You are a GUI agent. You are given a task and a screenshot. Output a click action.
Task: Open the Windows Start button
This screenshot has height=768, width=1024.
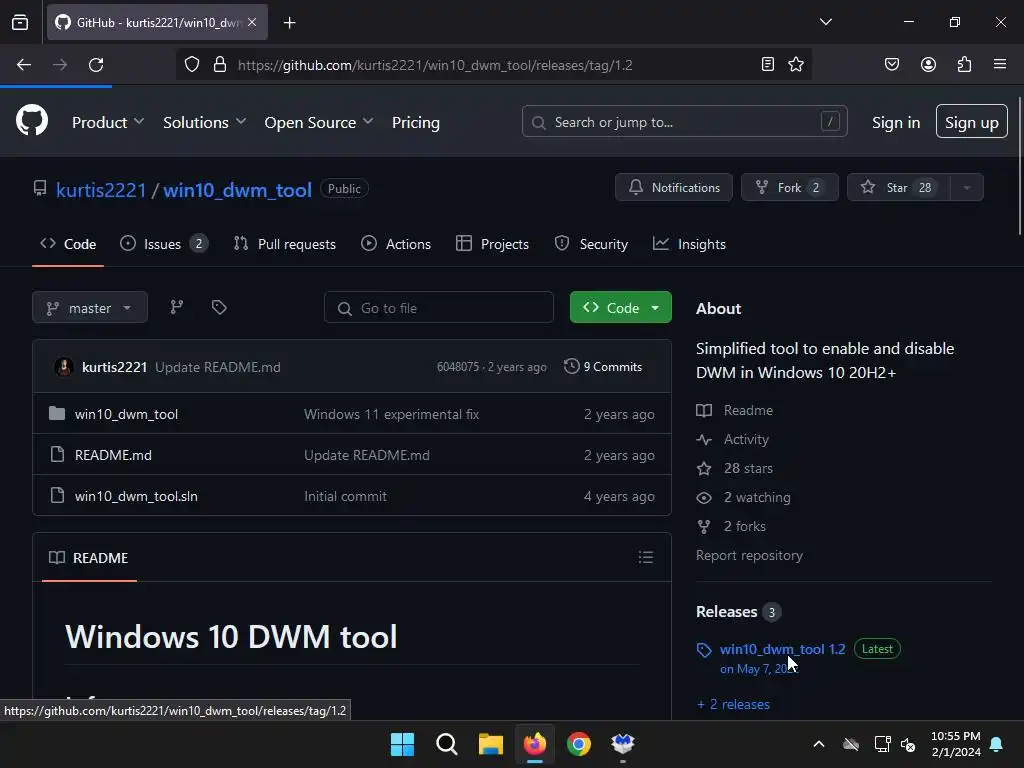[x=402, y=744]
